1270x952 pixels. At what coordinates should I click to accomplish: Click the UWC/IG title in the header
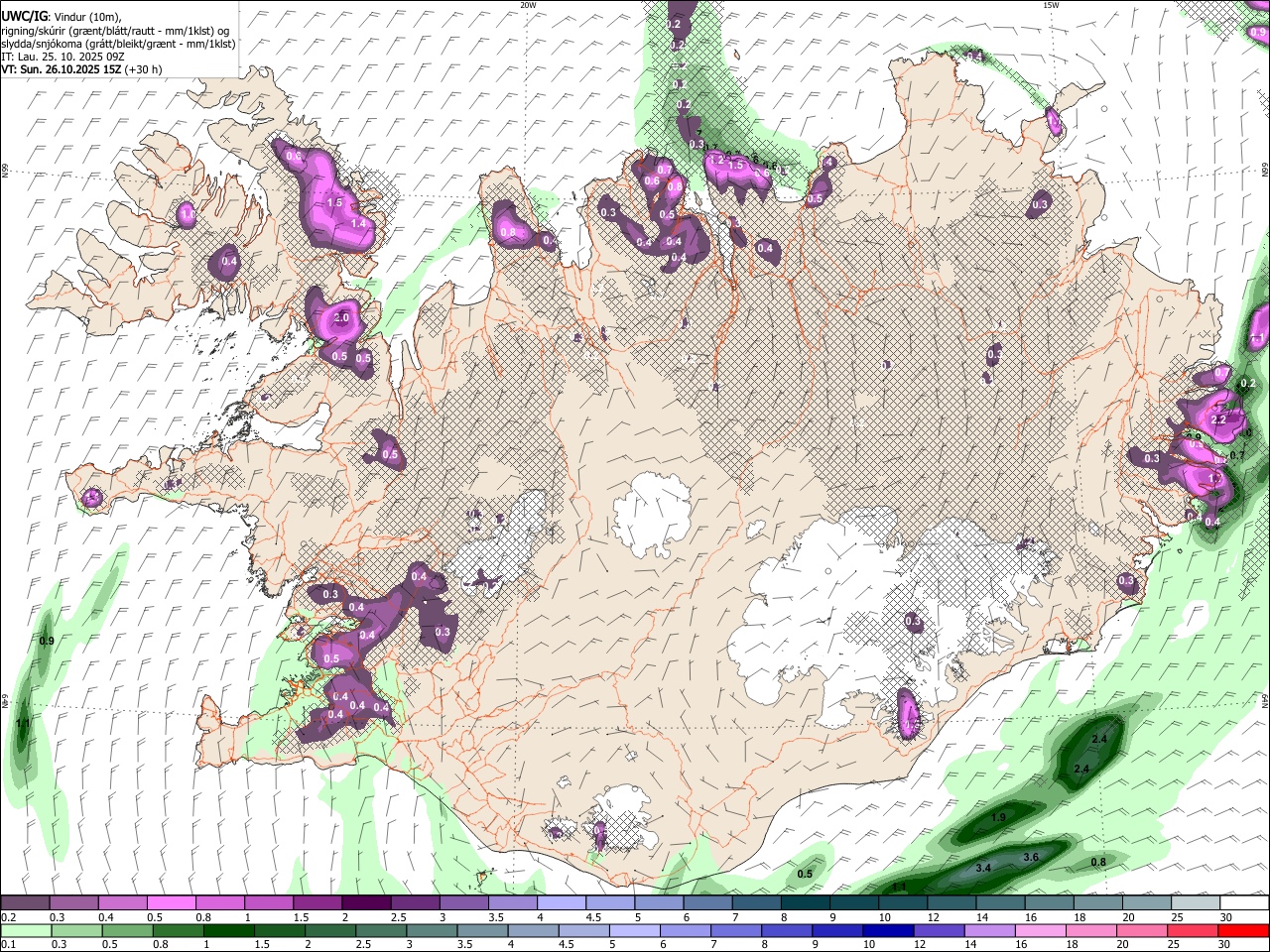(24, 17)
